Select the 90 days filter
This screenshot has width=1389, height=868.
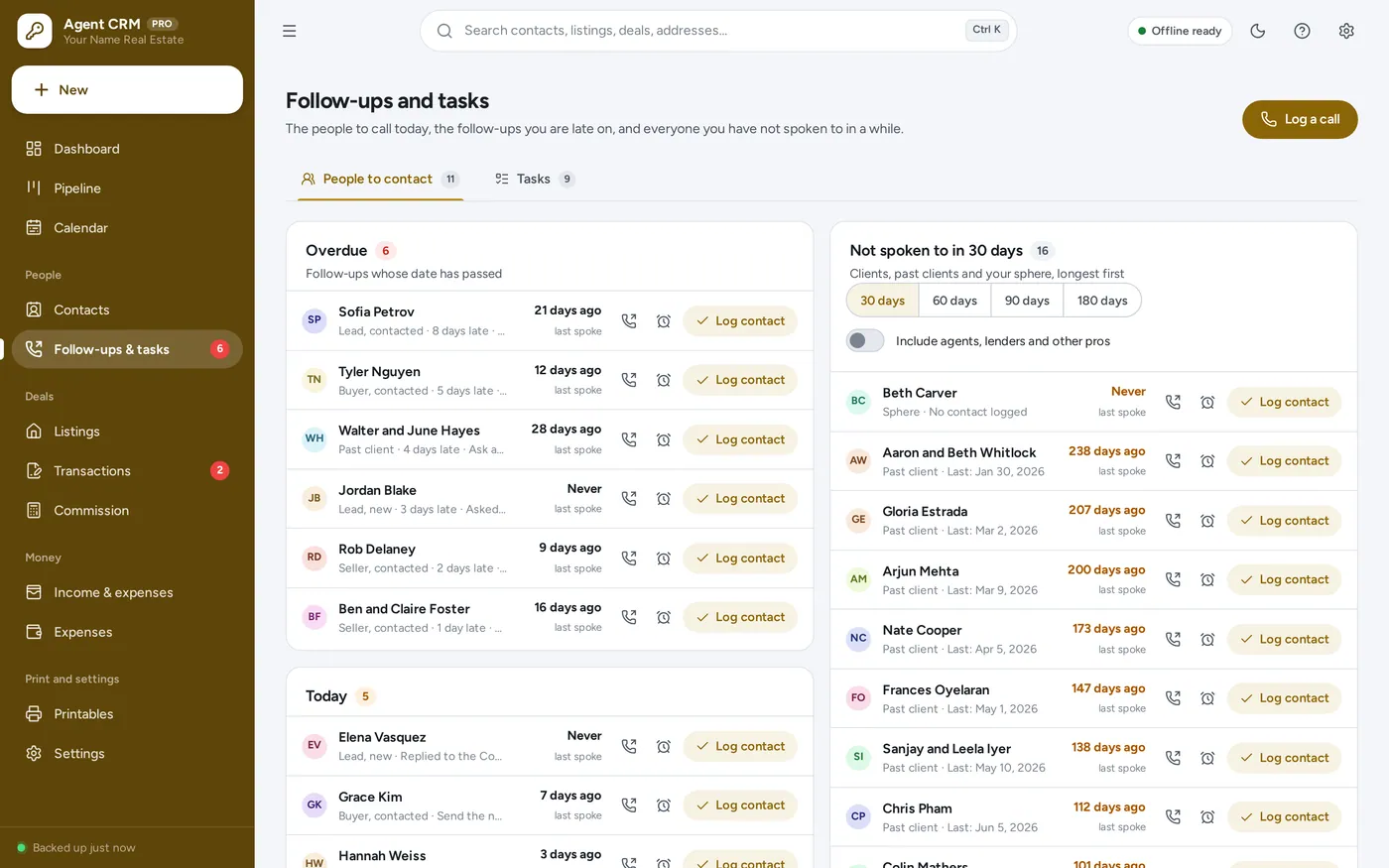(1027, 301)
